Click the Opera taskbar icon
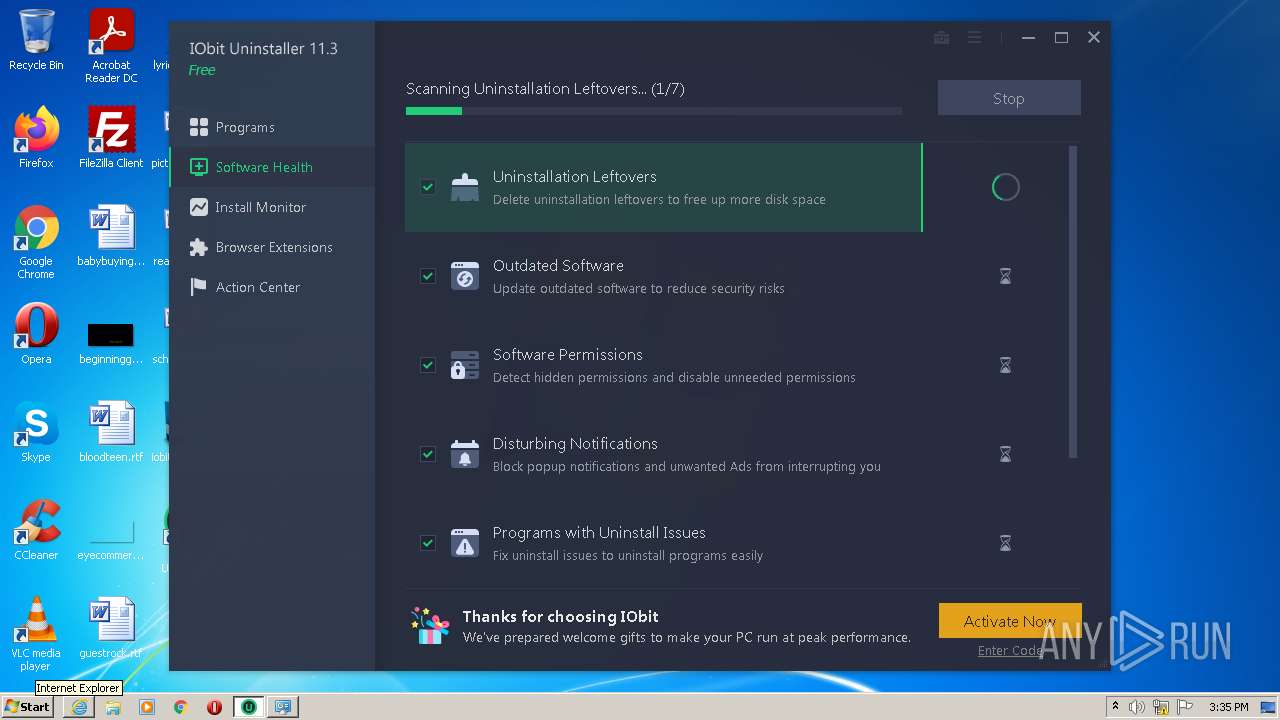The image size is (1280, 720). click(214, 707)
